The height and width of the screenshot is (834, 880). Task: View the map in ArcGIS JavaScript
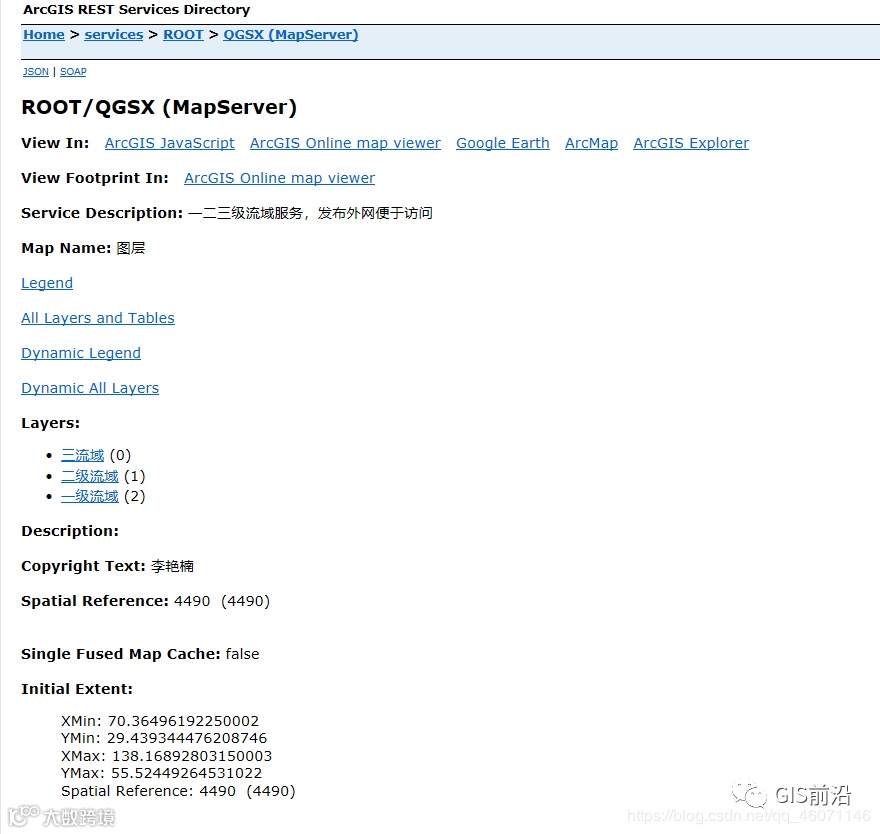click(169, 143)
